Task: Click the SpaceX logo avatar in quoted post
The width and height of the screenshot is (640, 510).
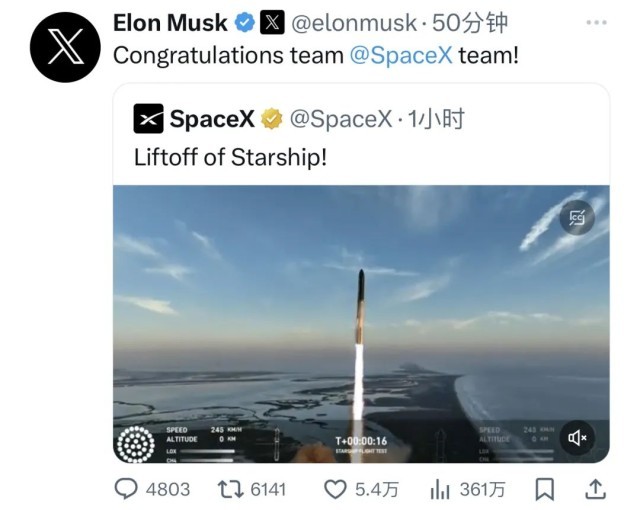Action: click(148, 119)
